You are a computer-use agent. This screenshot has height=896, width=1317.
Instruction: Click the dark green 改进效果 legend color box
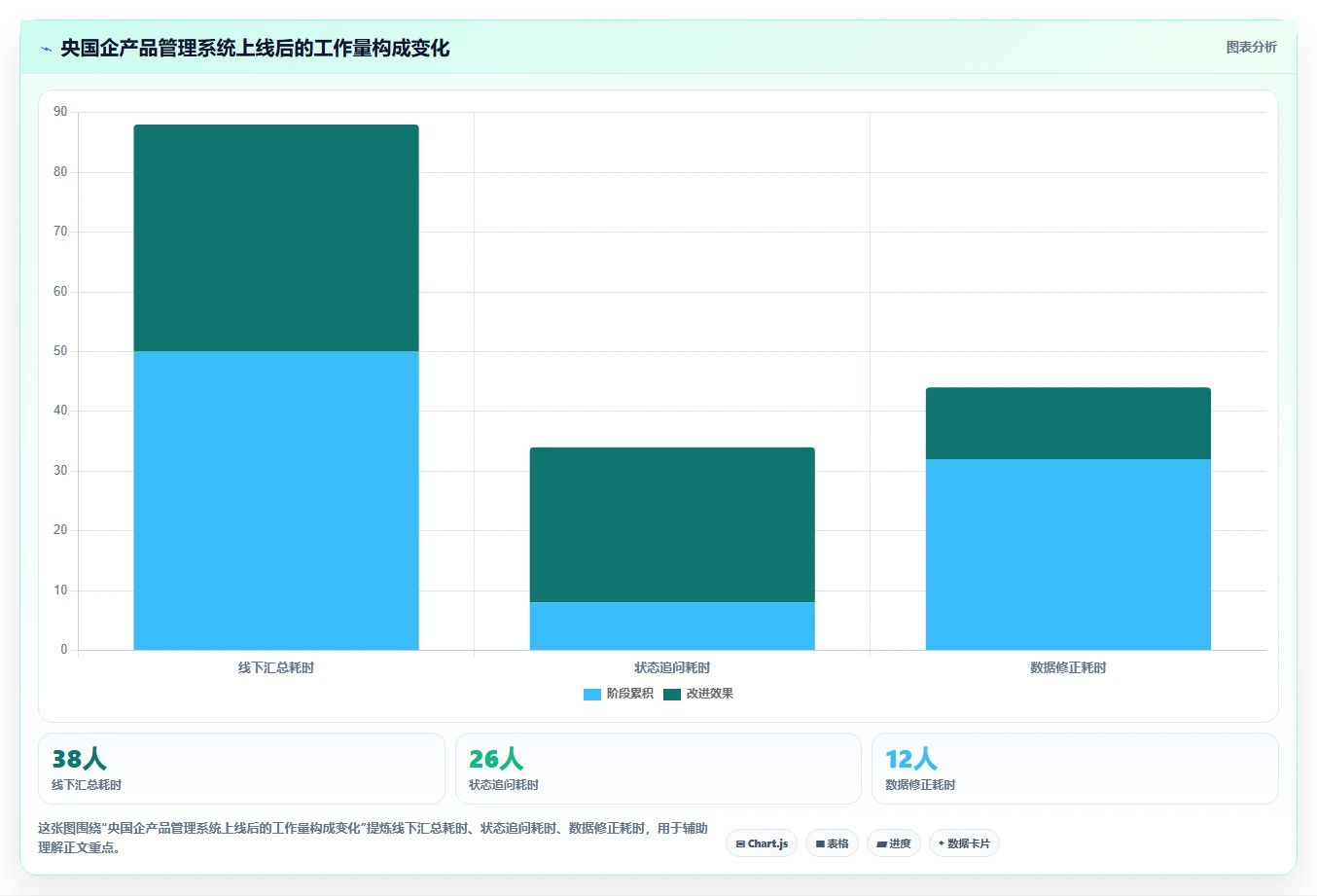(672, 695)
